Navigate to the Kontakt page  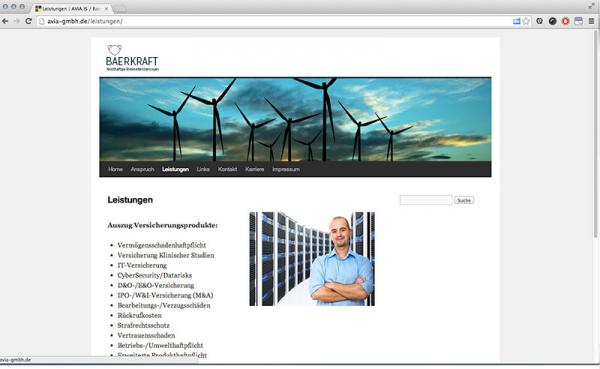[x=227, y=169]
